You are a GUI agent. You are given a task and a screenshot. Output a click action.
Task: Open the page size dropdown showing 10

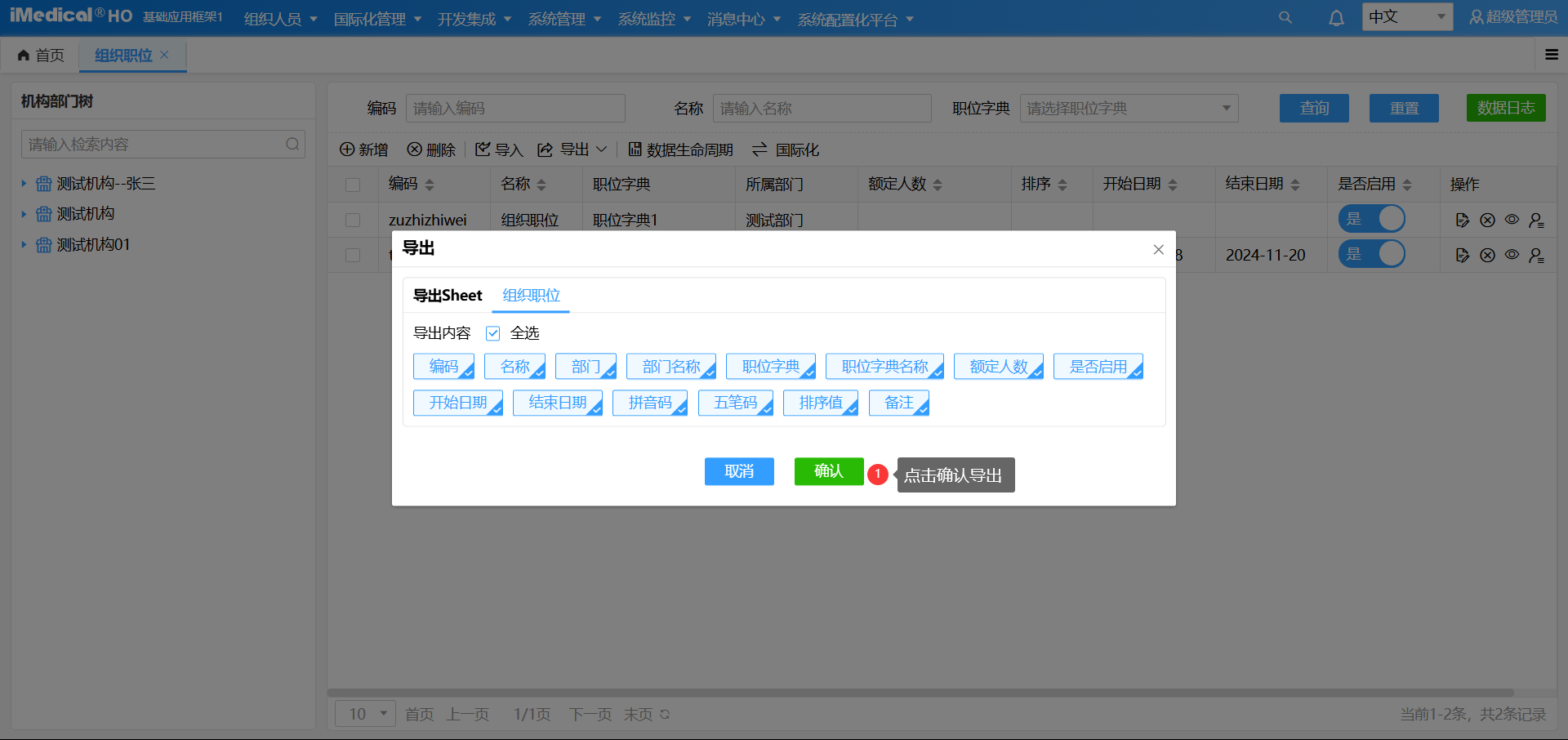[x=365, y=713]
